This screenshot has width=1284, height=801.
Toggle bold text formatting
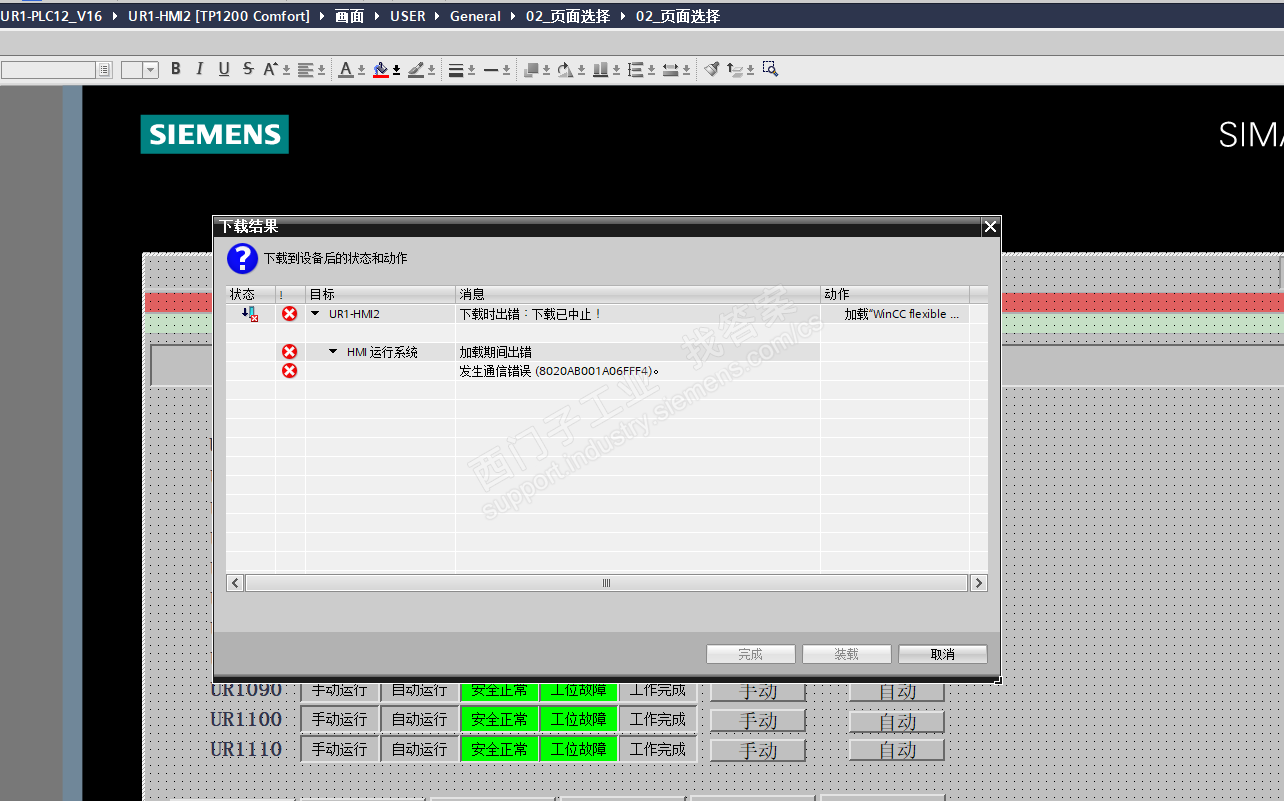pyautogui.click(x=176, y=69)
